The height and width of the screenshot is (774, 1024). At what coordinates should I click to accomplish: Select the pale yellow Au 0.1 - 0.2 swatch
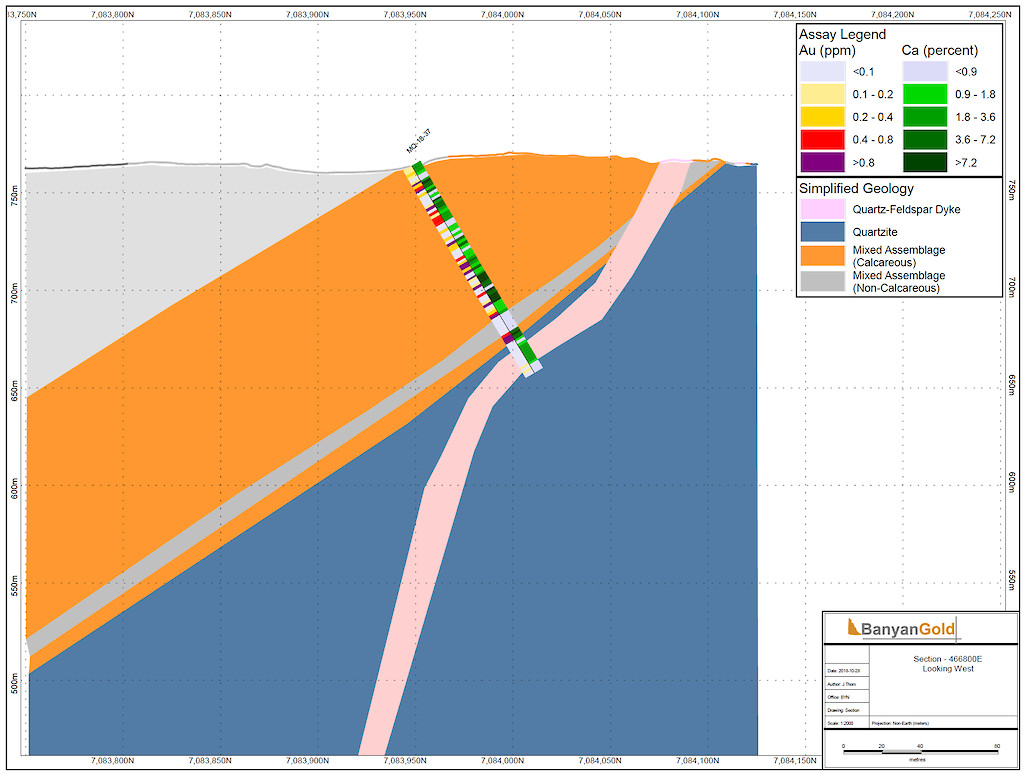823,94
